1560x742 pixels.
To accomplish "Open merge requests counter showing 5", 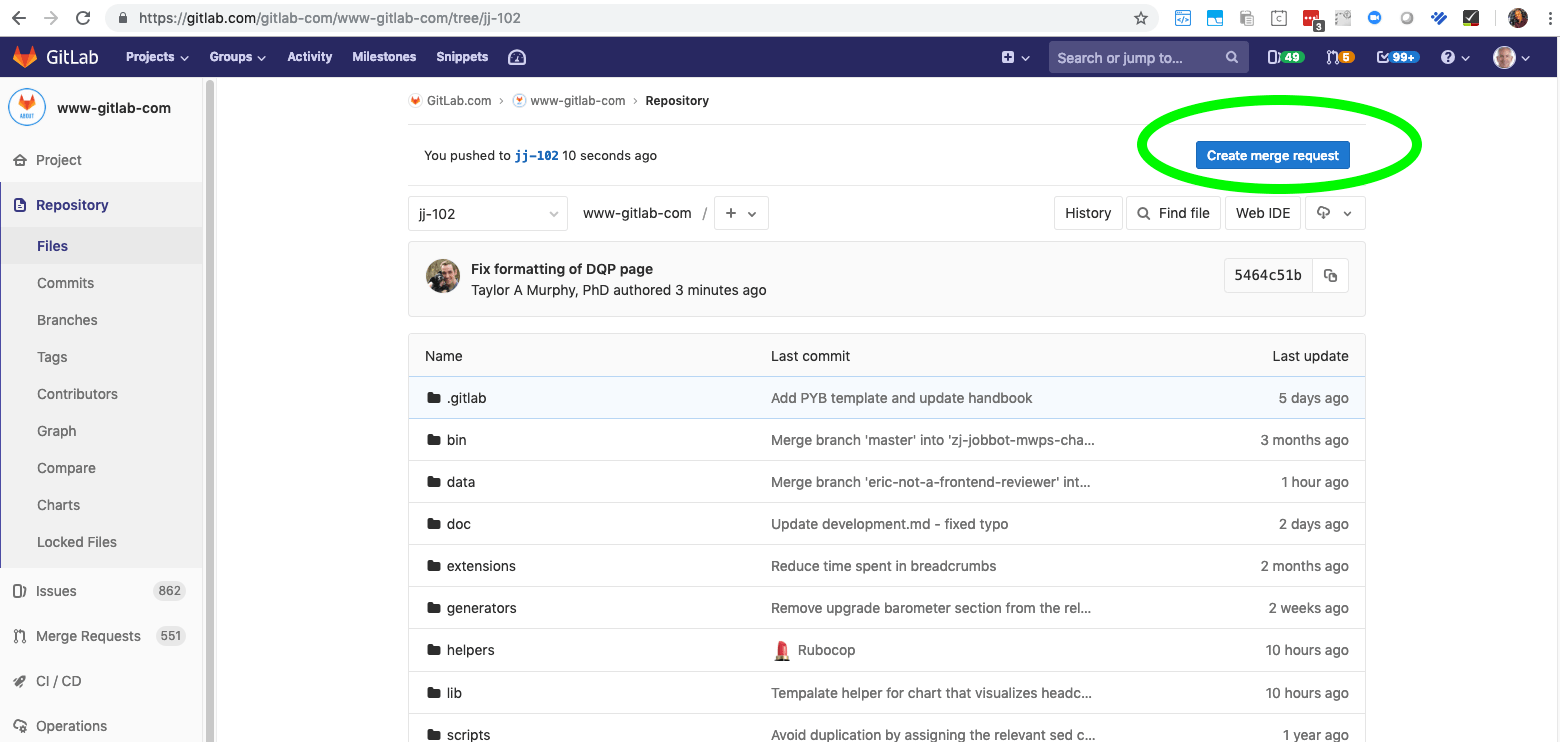I will click(1339, 57).
